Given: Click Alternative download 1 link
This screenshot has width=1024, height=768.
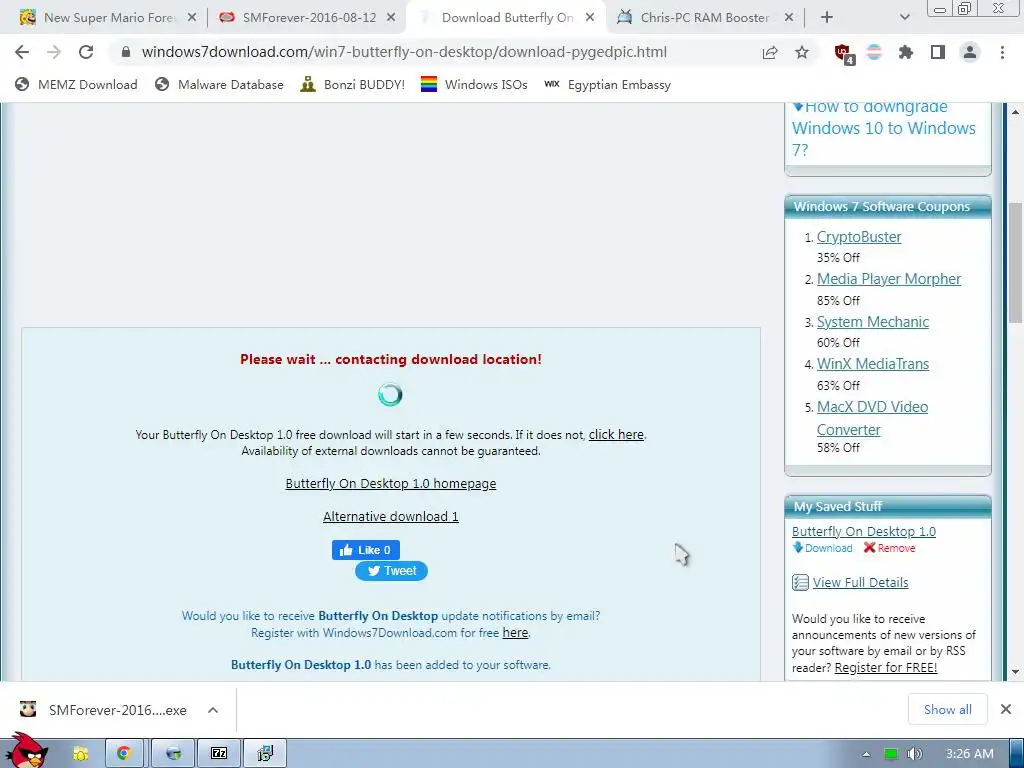Looking at the screenshot, I should click(391, 517).
